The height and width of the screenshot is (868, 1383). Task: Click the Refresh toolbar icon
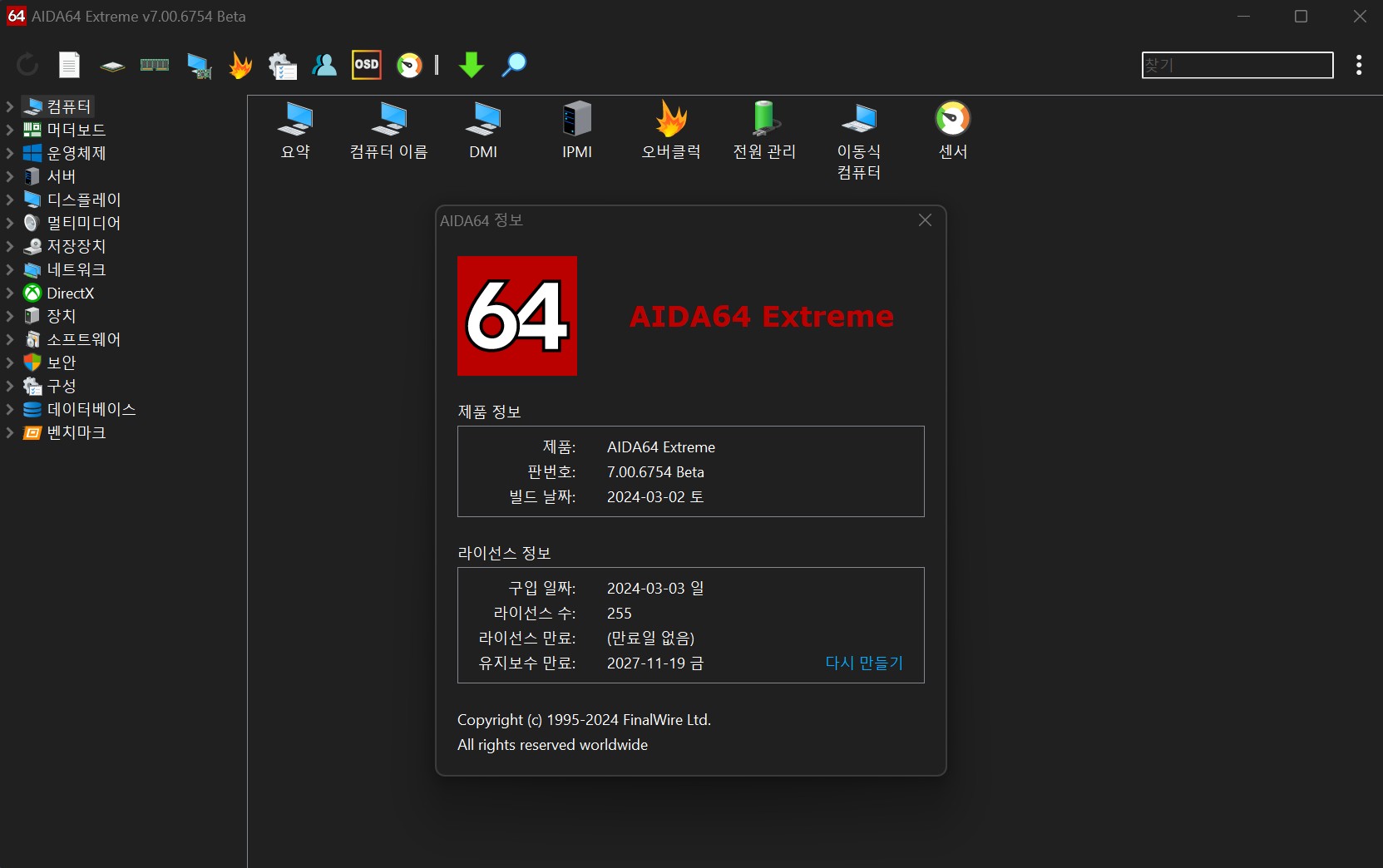tap(27, 65)
